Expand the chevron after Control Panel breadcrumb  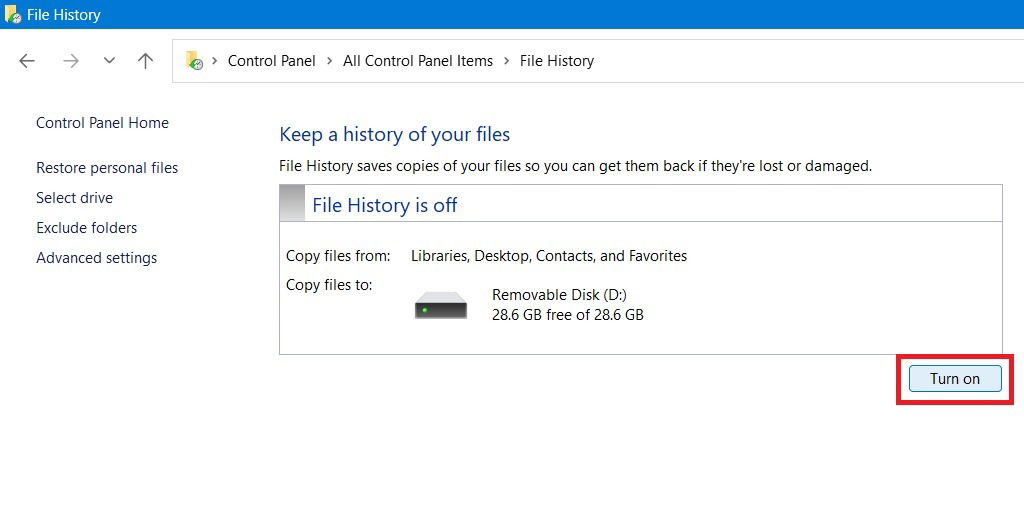[329, 61]
